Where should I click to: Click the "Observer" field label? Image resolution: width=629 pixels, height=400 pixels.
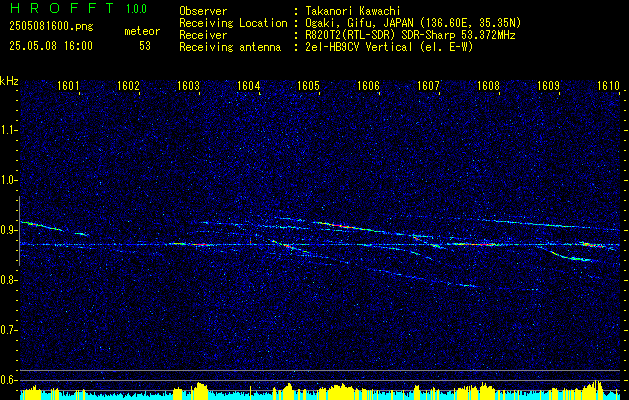point(203,11)
